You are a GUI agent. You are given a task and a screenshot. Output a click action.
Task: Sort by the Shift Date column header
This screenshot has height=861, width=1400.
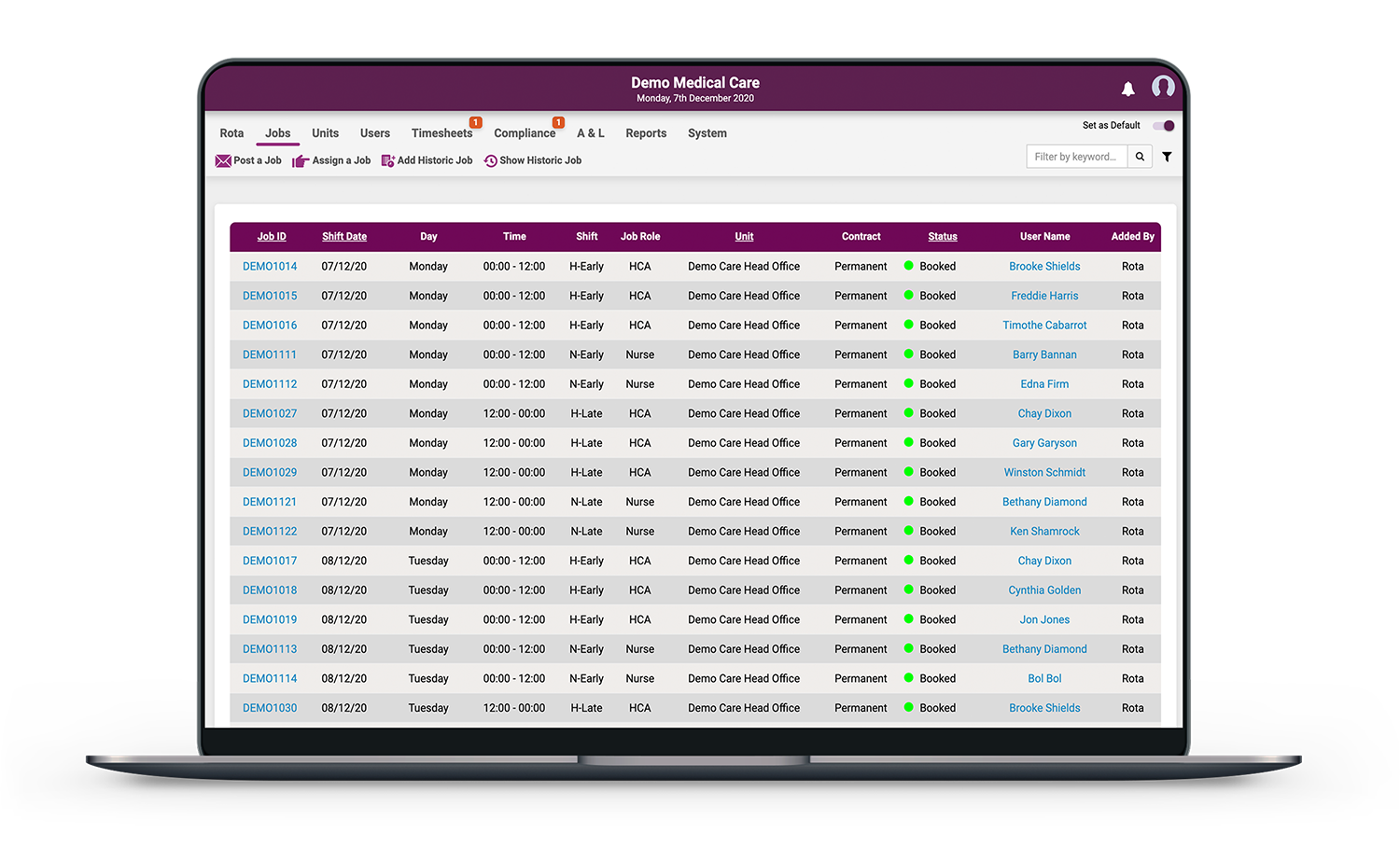(x=343, y=236)
